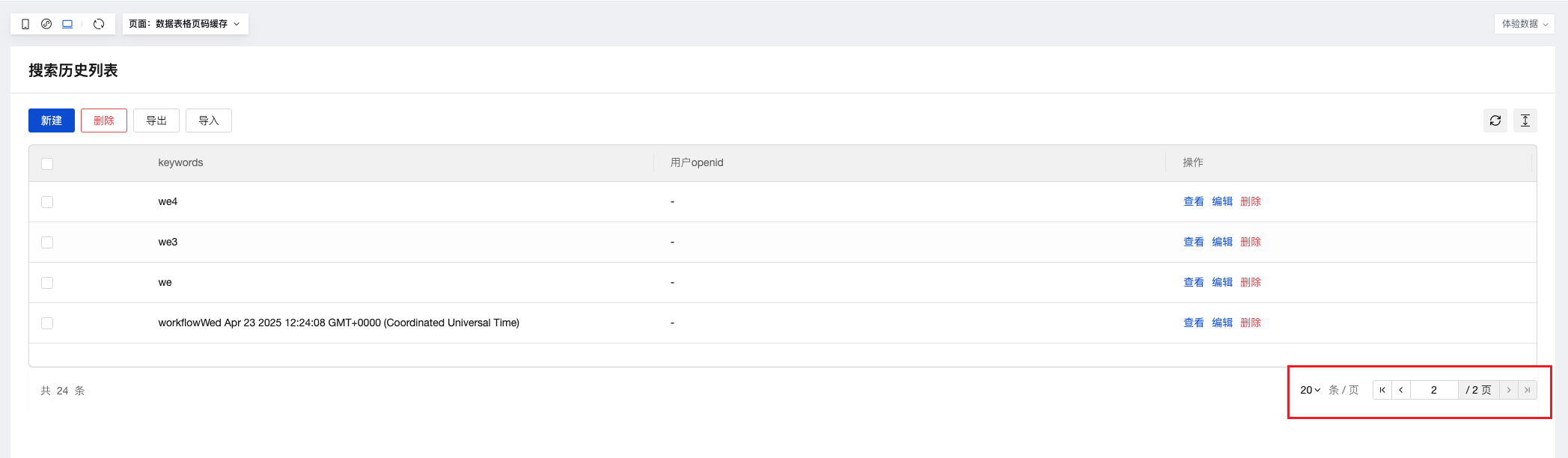Click 删除 in the workflowWed row
The height and width of the screenshot is (458, 1568).
(x=1251, y=323)
